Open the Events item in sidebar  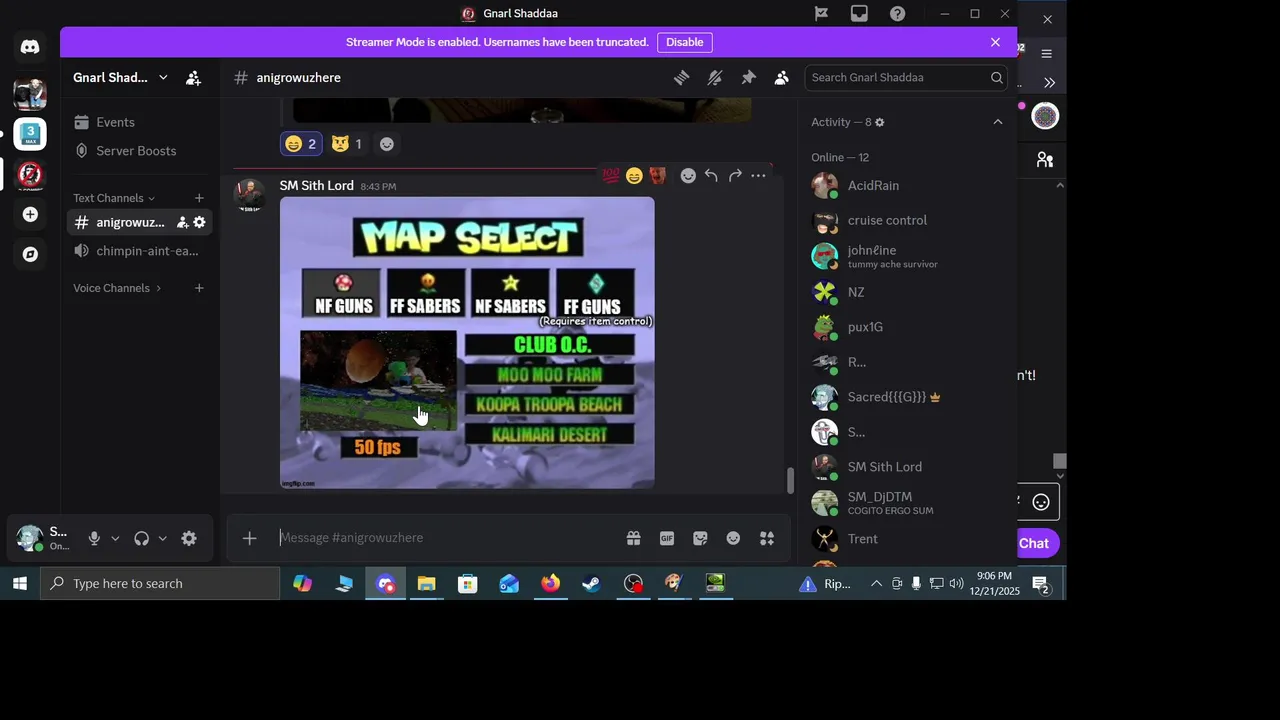point(140,122)
